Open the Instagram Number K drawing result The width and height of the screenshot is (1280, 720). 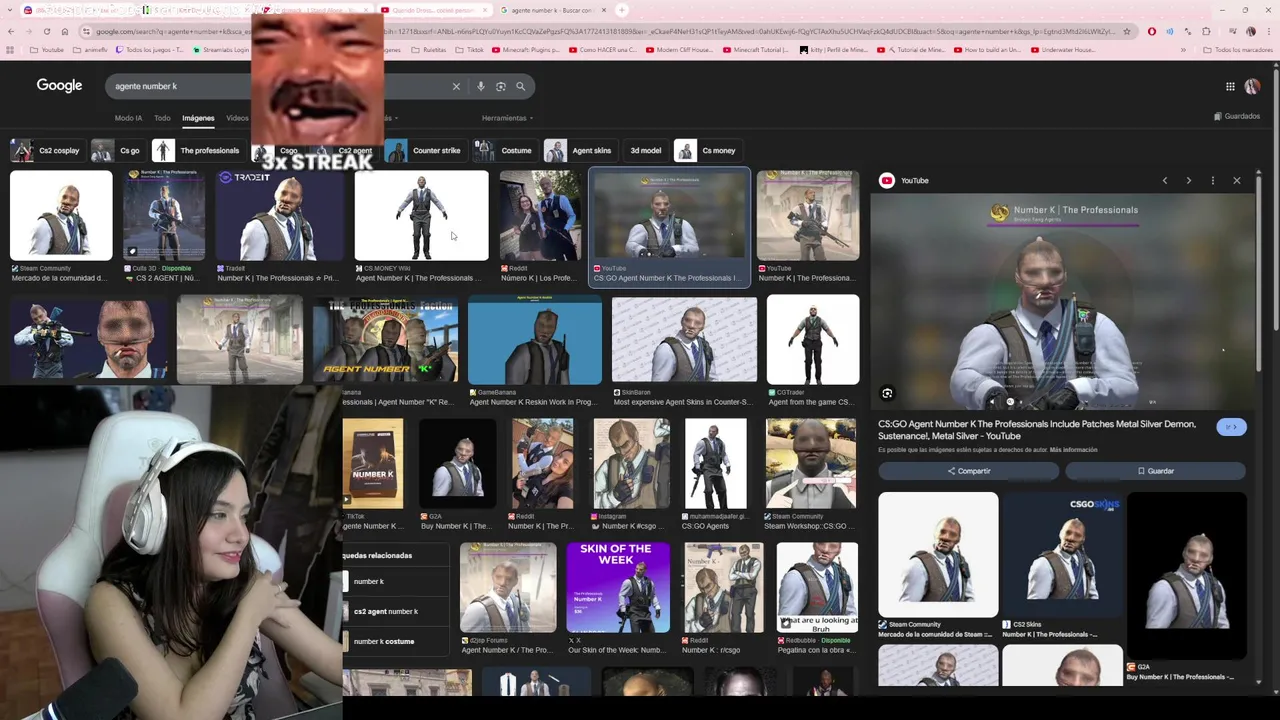coord(631,464)
